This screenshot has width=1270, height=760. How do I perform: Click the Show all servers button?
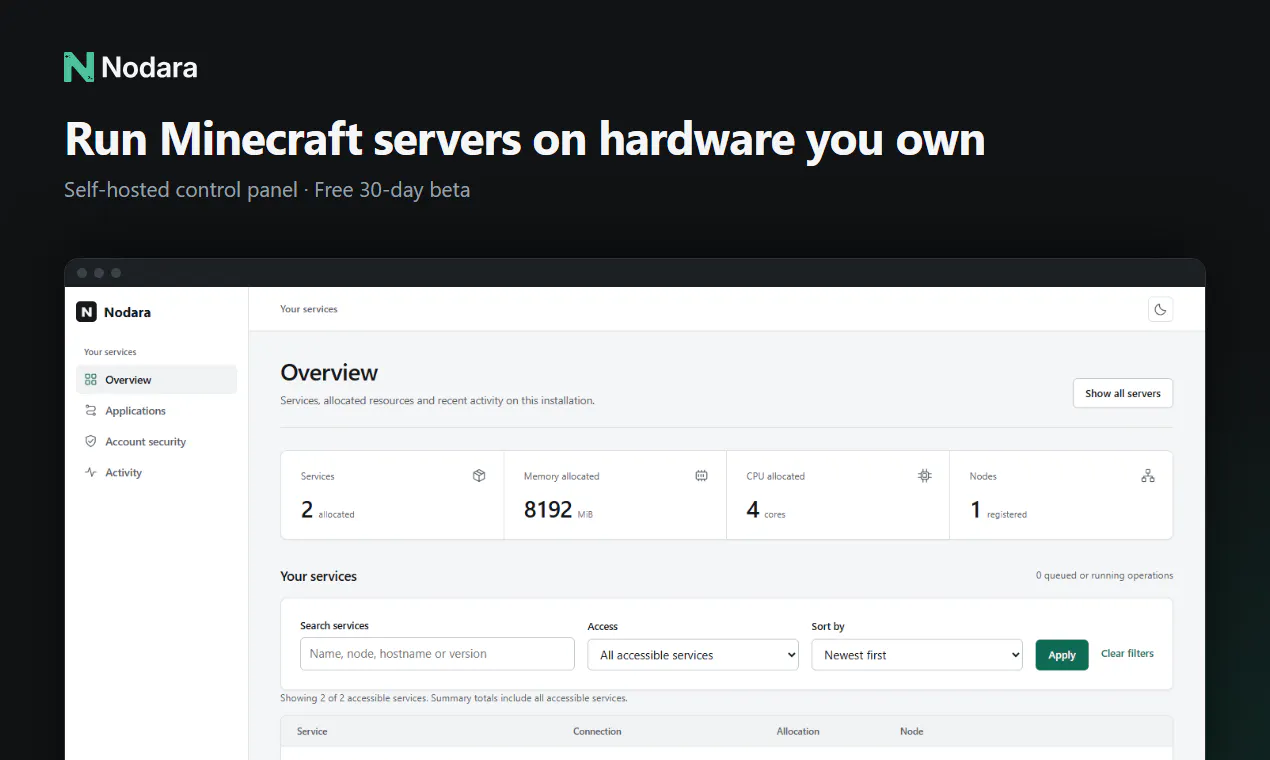(x=1123, y=393)
